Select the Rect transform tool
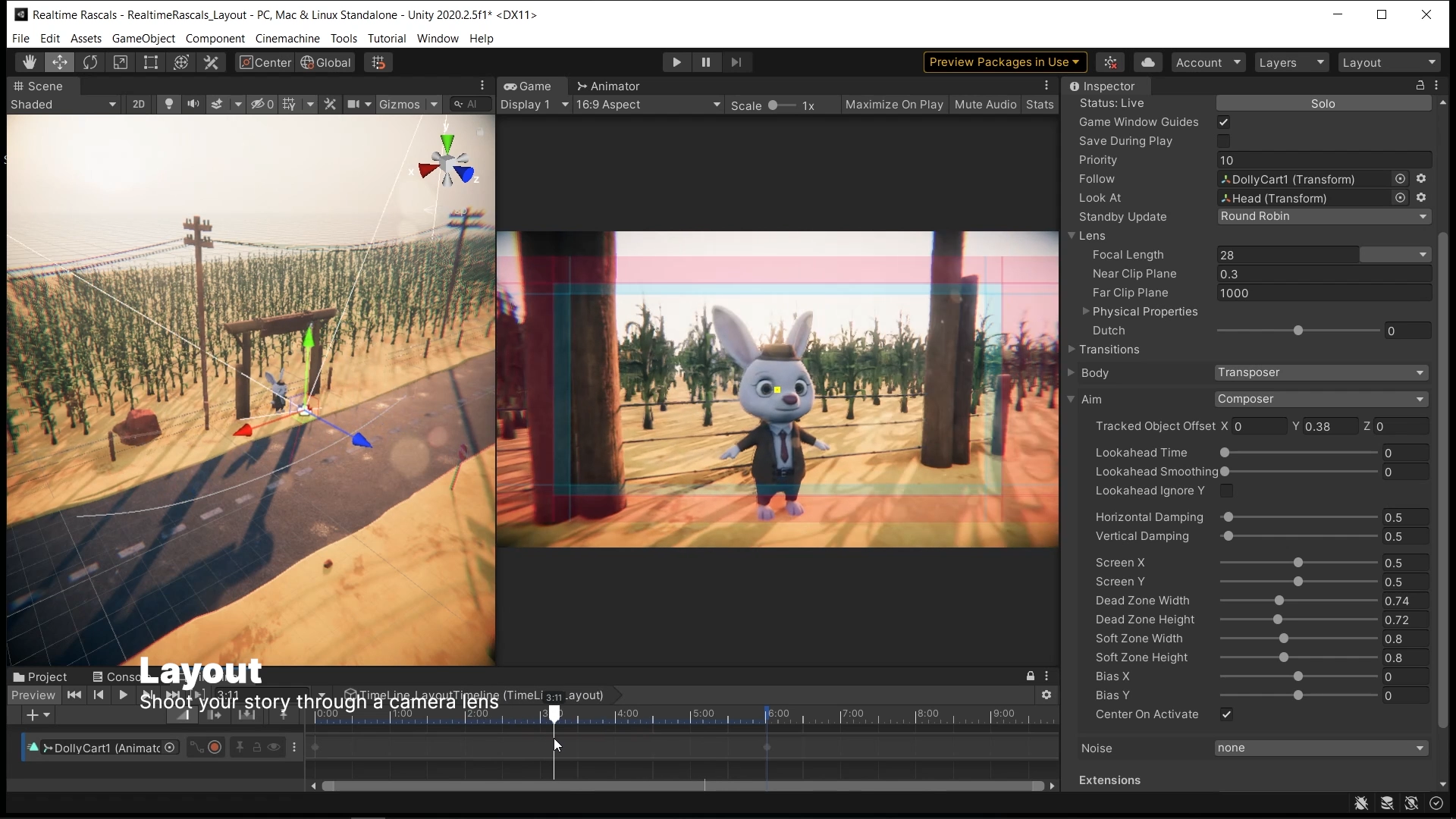The width and height of the screenshot is (1456, 819). coord(150,62)
